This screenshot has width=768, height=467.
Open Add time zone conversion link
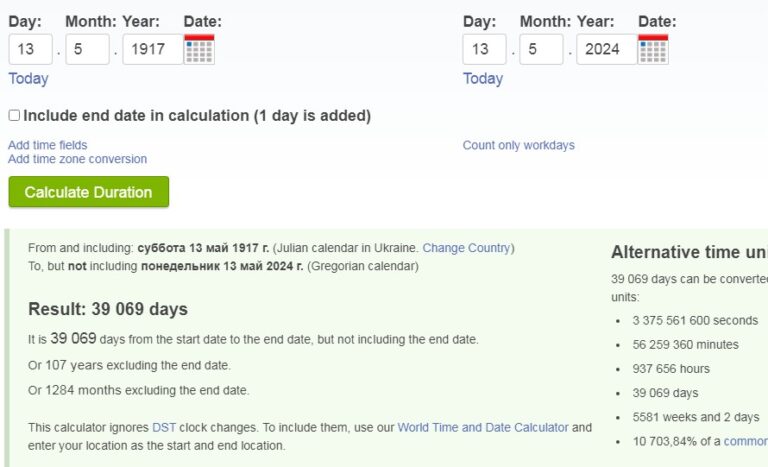(x=77, y=159)
